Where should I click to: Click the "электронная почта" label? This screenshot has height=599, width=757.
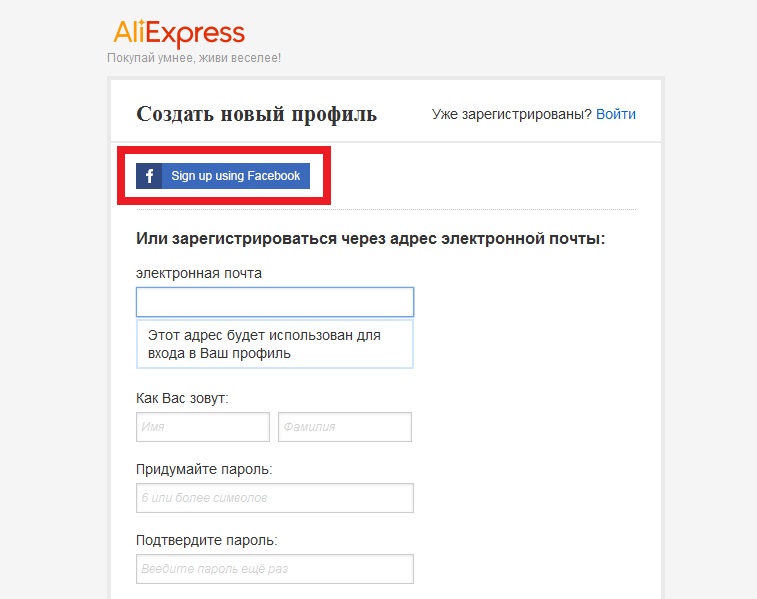coord(199,273)
